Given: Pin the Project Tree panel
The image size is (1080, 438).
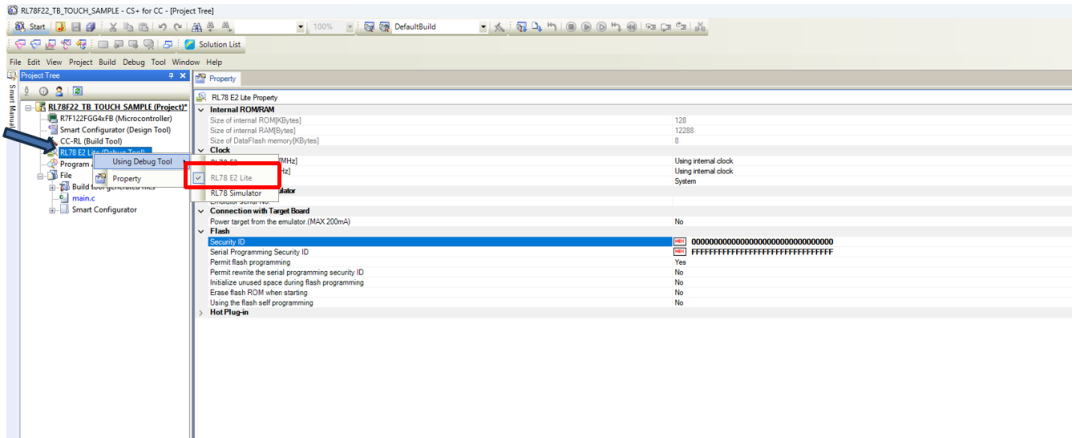Looking at the screenshot, I should [x=171, y=76].
